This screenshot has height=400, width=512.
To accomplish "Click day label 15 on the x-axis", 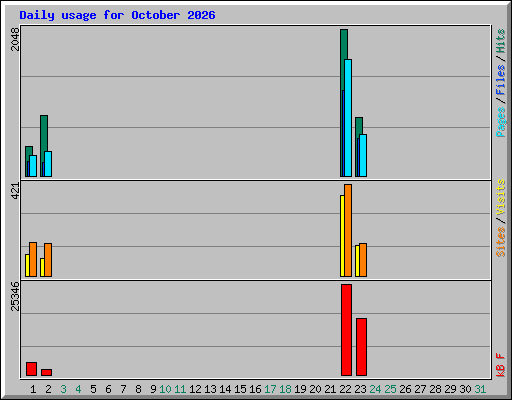I will [x=240, y=389].
